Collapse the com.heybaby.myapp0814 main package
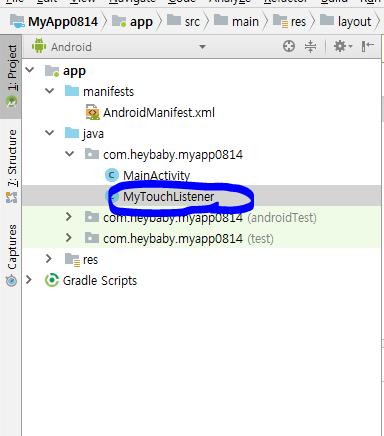The height and width of the screenshot is (436, 384). (70, 154)
